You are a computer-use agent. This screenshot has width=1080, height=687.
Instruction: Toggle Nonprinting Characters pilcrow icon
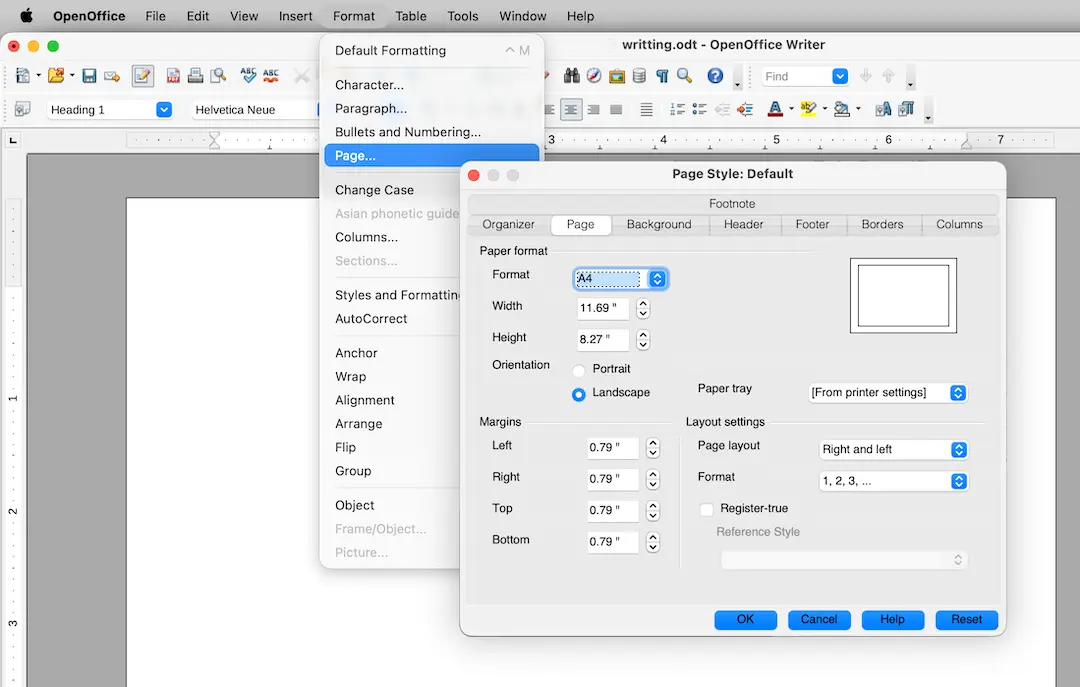click(x=662, y=76)
